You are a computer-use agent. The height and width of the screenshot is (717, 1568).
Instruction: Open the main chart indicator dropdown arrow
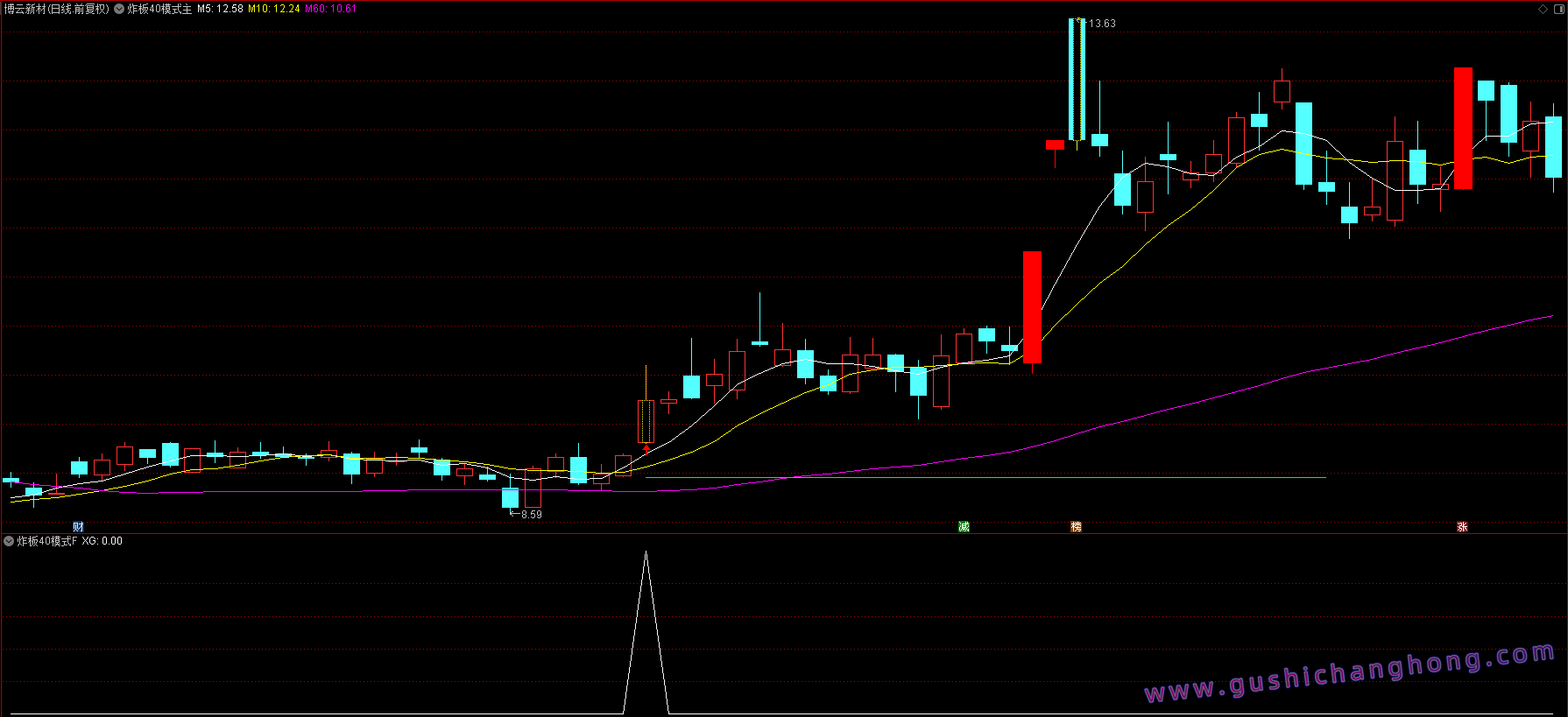119,9
